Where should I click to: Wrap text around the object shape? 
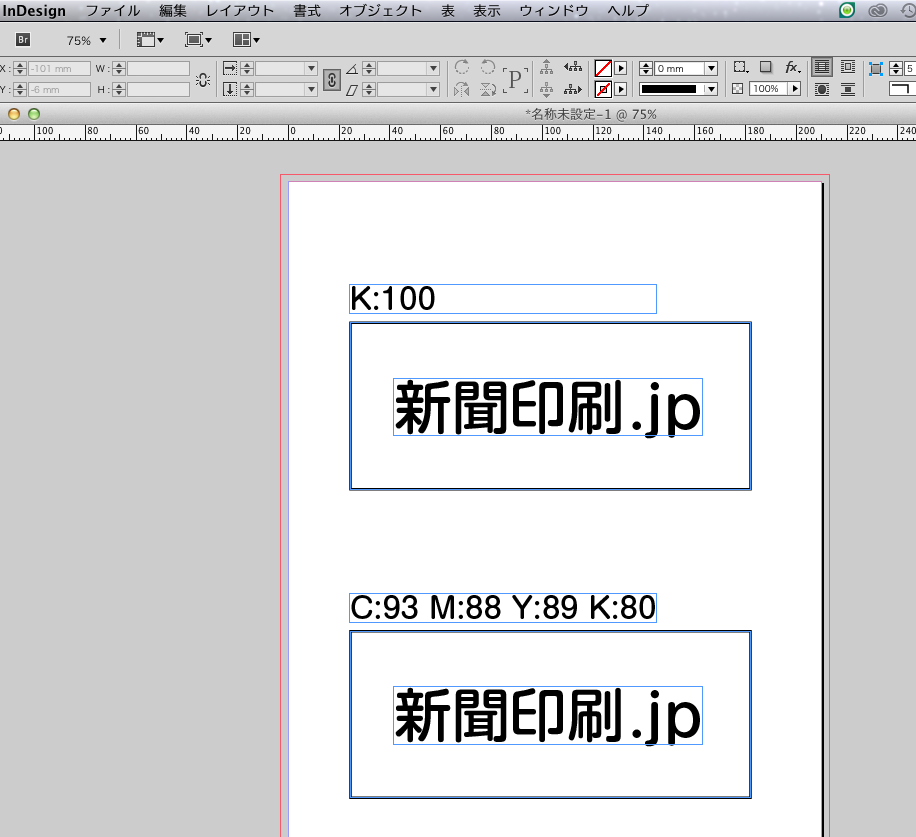822,89
